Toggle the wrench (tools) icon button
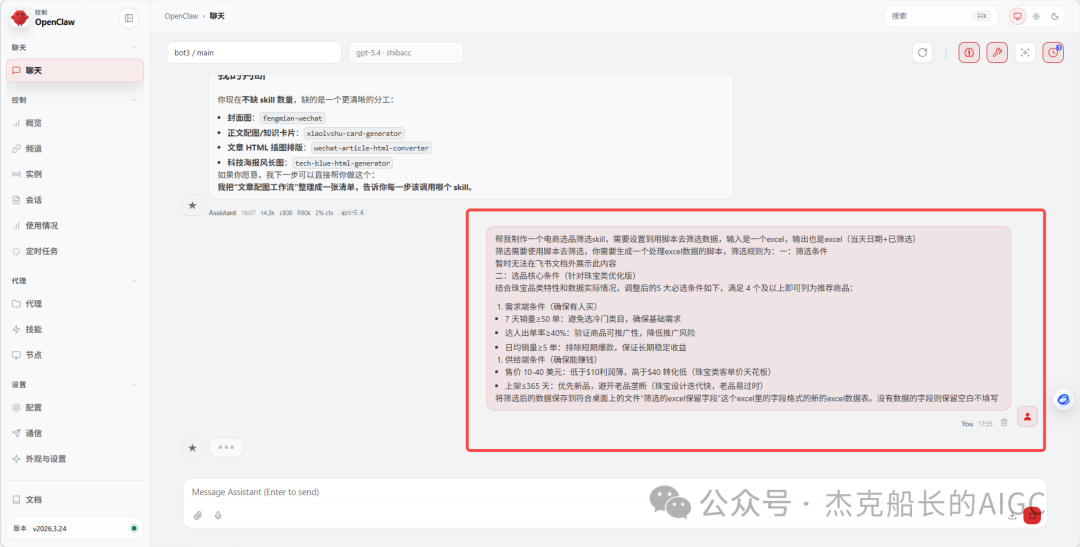The image size is (1080, 547). point(997,52)
